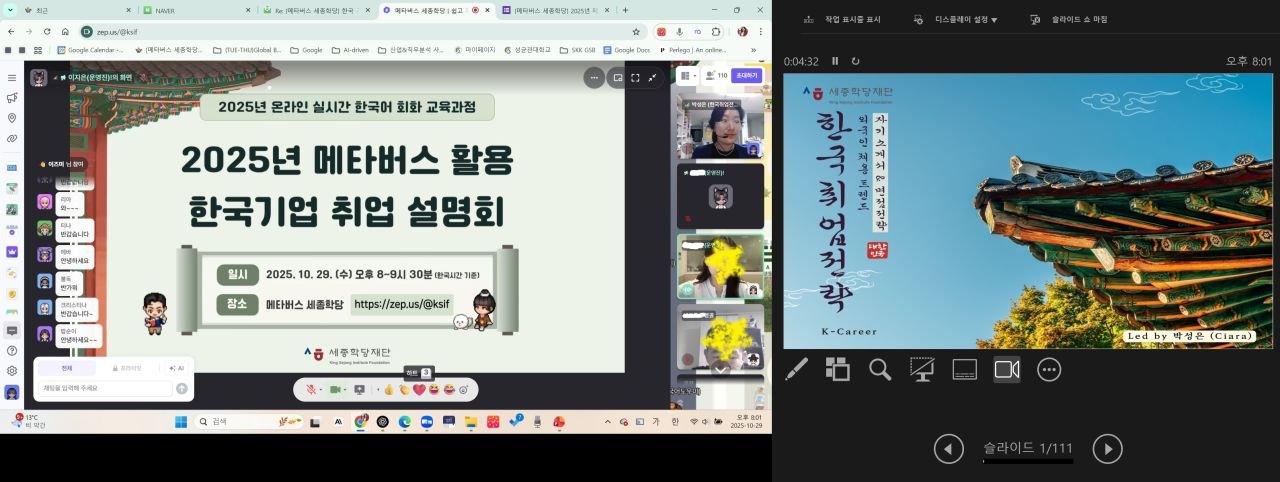This screenshot has width=1280, height=482.
Task: Open the shared screen more options ellipsis
Action: pyautogui.click(x=594, y=78)
